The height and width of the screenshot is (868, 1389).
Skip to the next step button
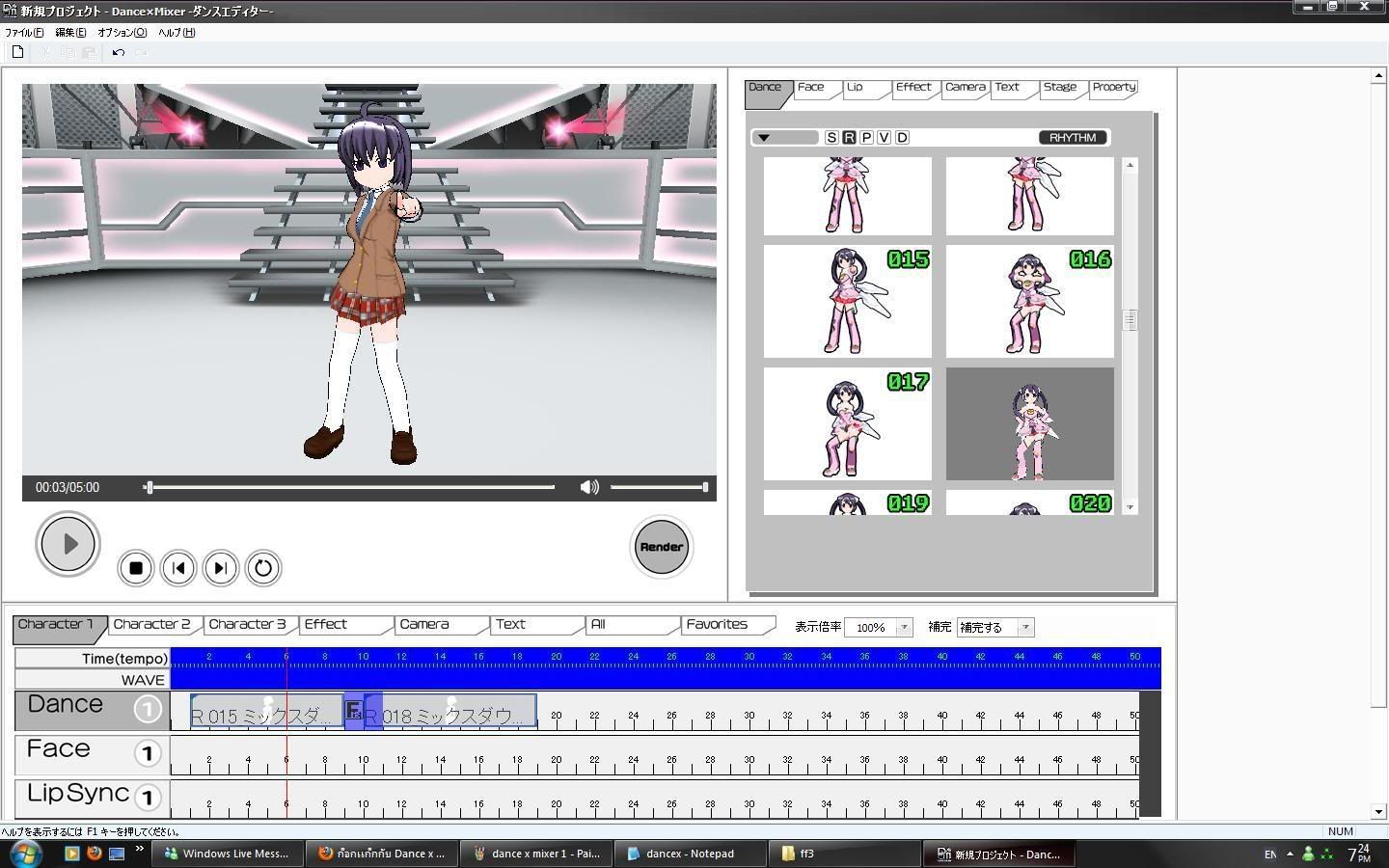click(x=221, y=568)
